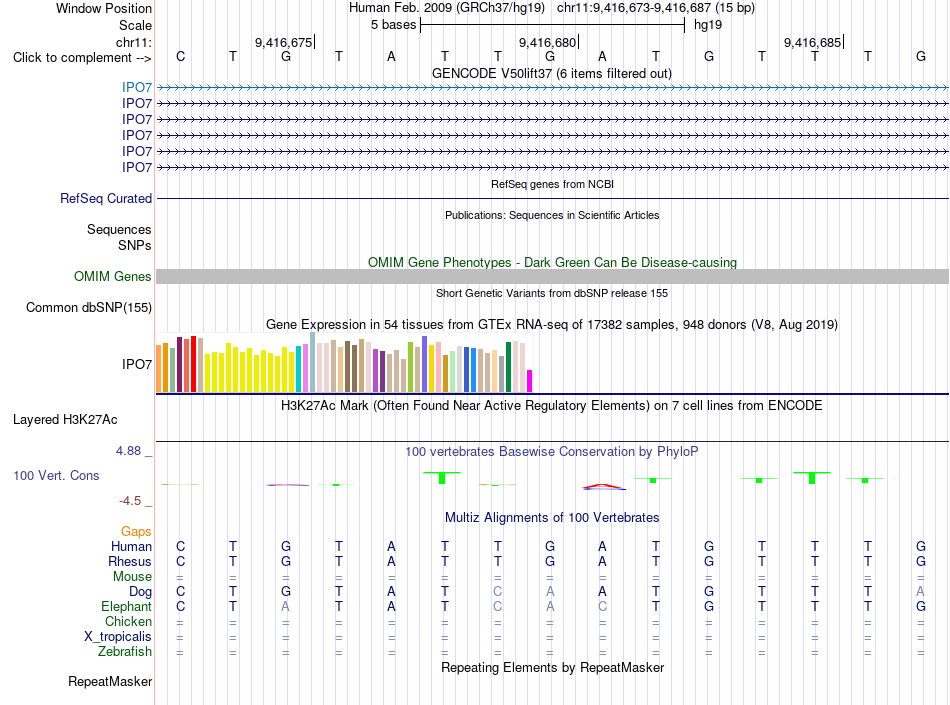Select the Rhesus species label

(130, 561)
